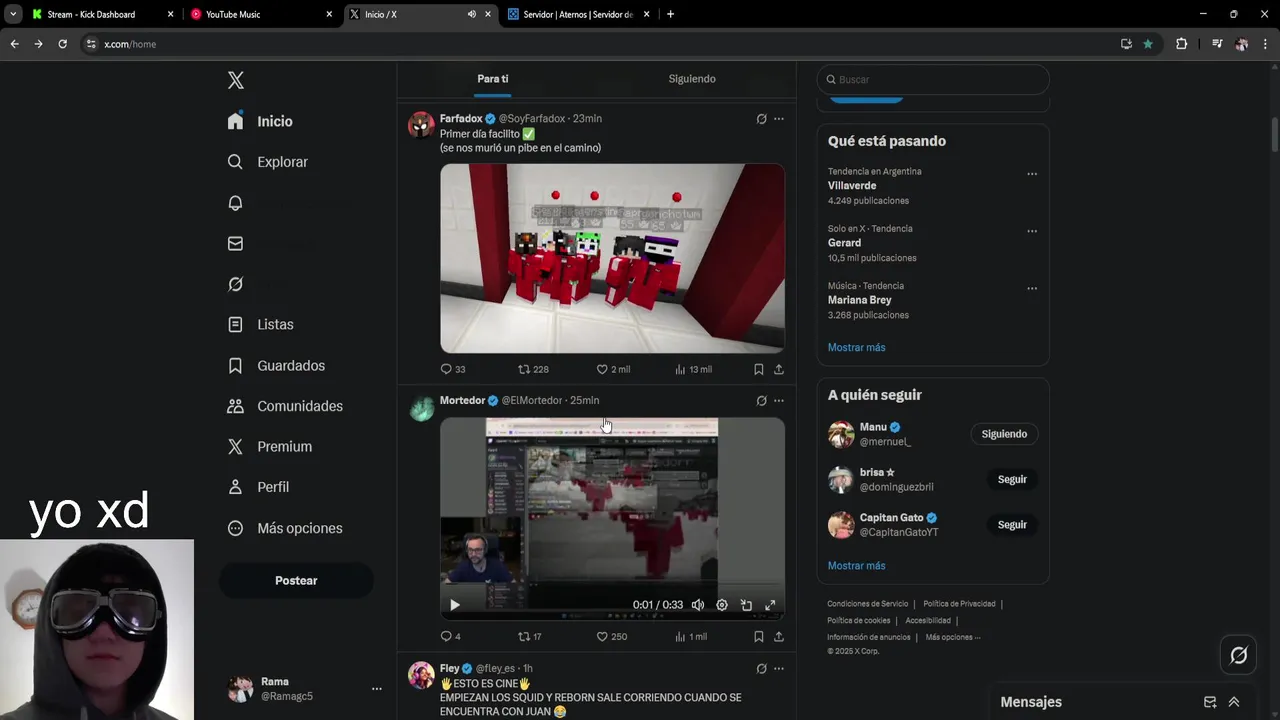The width and height of the screenshot is (1280, 720).
Task: Open Explorar search page
Action: click(x=267, y=162)
